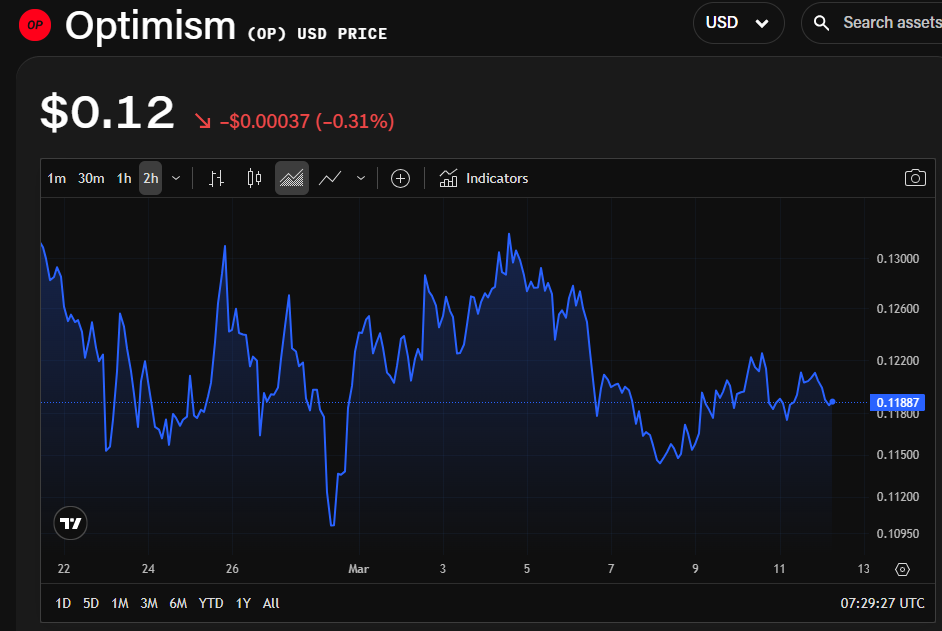The image size is (942, 631).
Task: Open the Indicators menu
Action: 484,178
